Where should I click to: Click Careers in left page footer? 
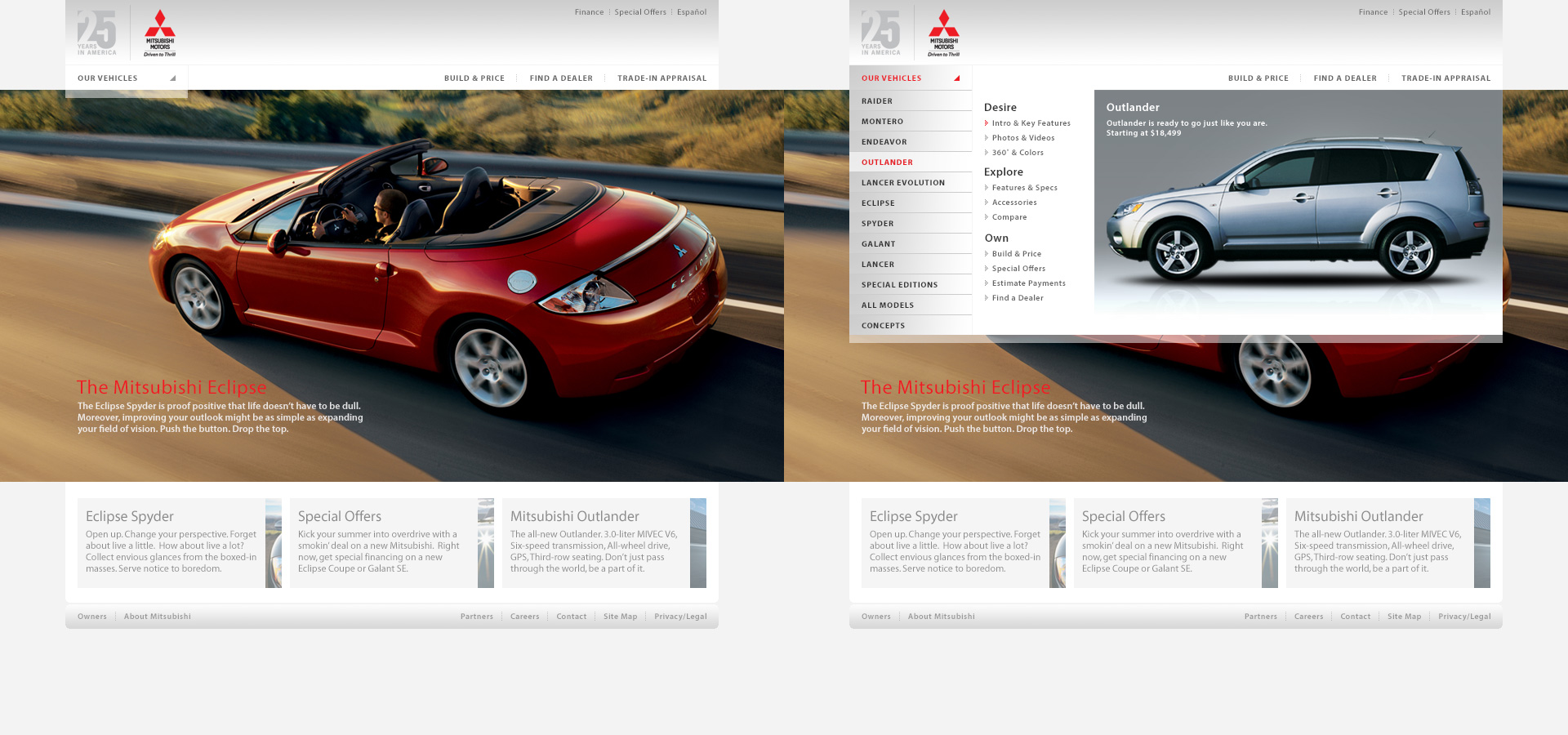525,617
